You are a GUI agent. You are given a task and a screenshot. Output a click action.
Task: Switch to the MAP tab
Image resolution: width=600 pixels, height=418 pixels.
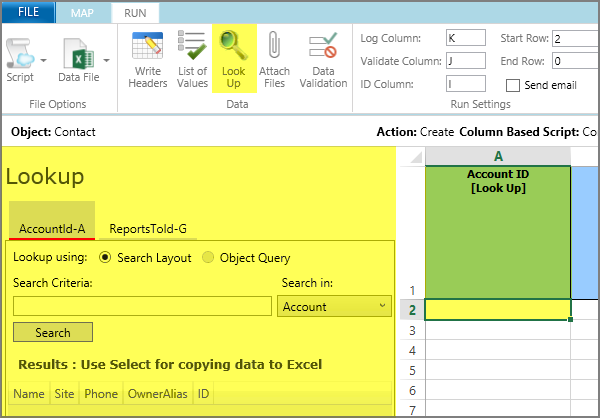coord(82,13)
